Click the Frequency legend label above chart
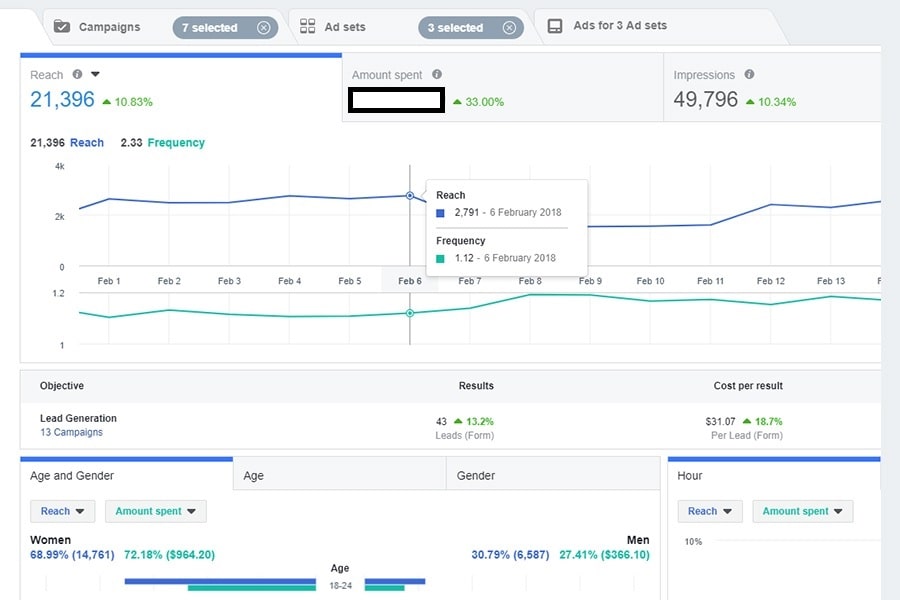This screenshot has height=600, width=900. [x=176, y=142]
